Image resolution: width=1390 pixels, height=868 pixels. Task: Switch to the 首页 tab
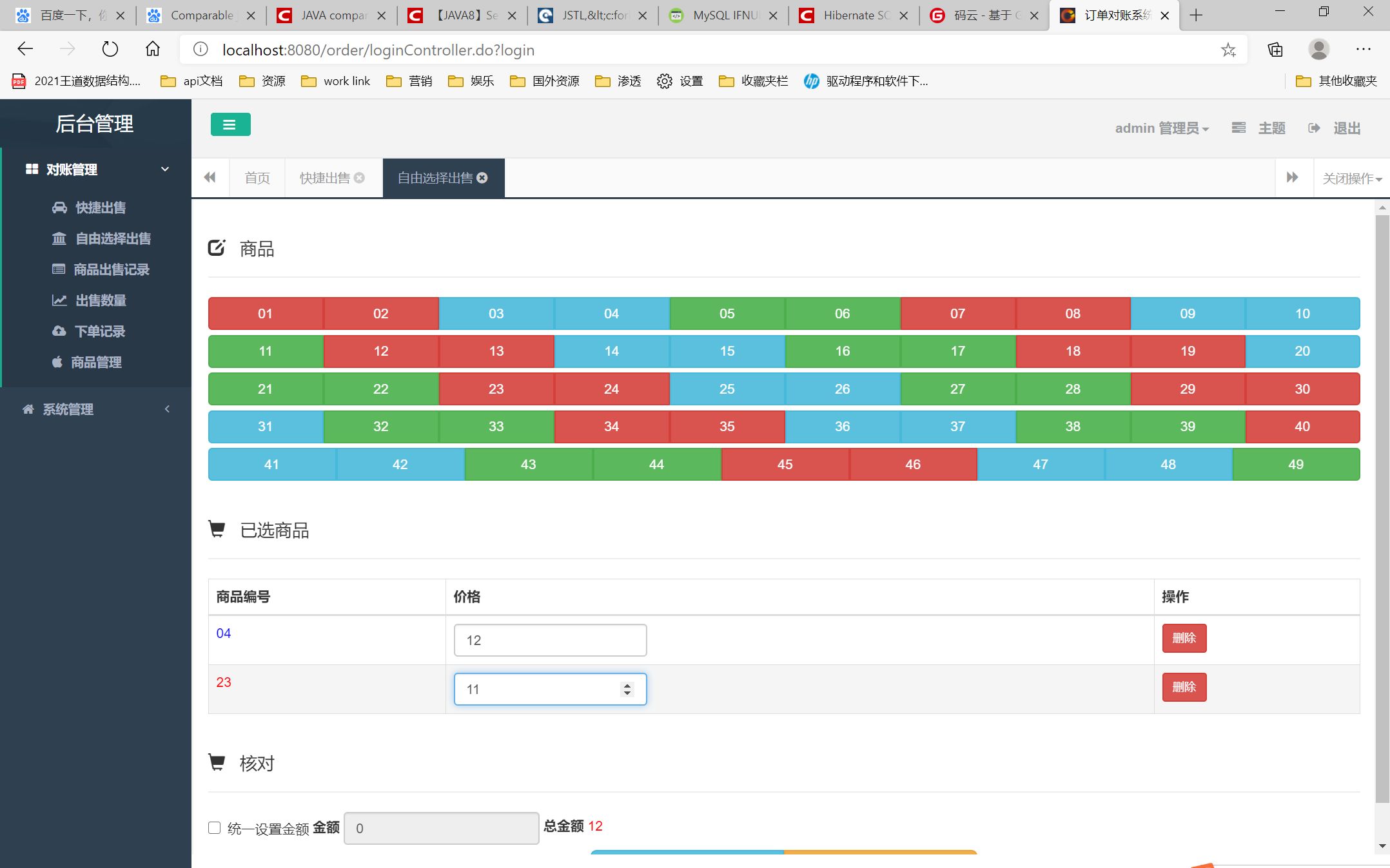[x=257, y=178]
